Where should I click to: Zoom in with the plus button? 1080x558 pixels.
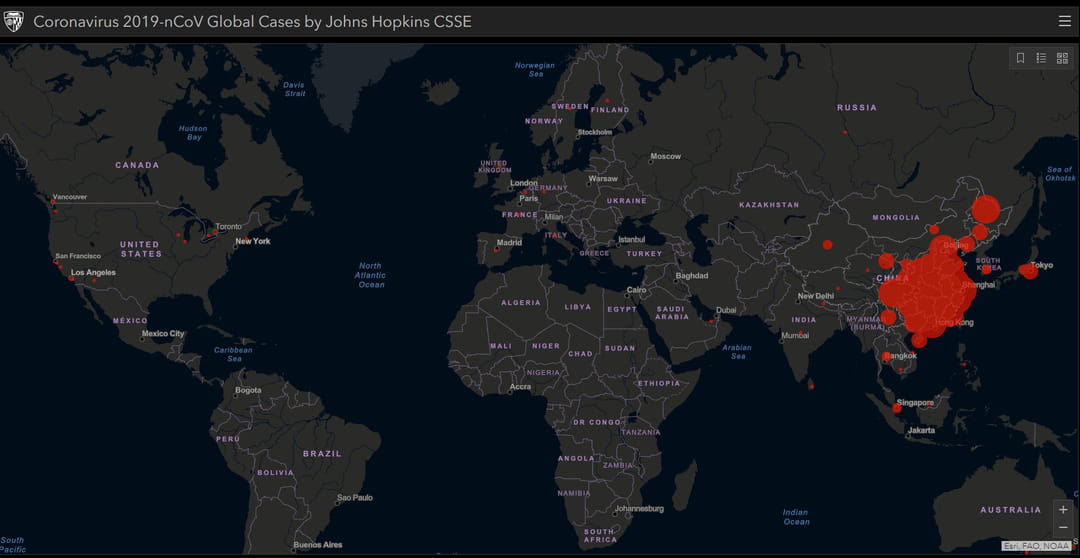[1063, 510]
